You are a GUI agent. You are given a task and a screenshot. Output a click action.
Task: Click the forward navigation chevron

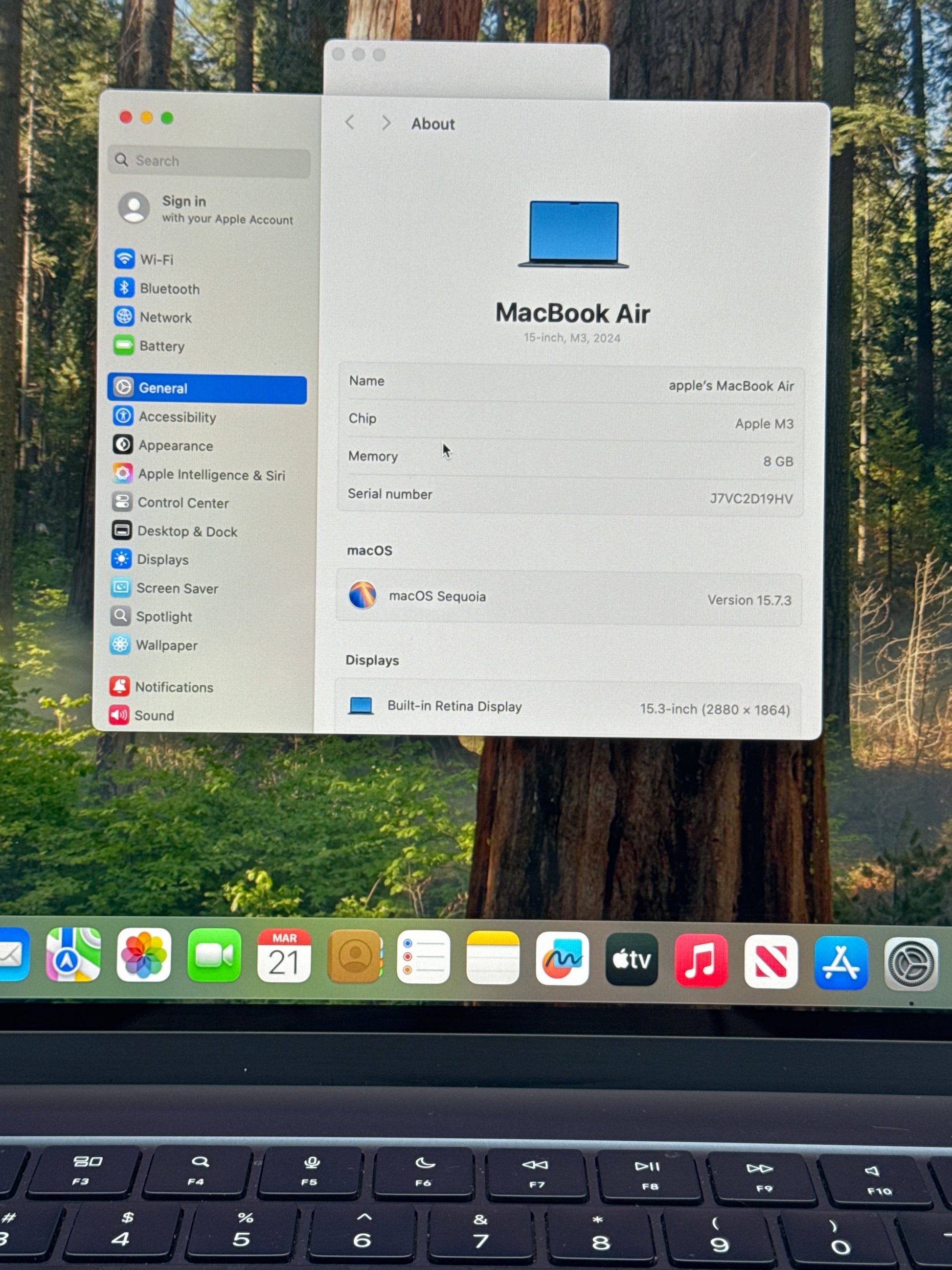point(386,123)
